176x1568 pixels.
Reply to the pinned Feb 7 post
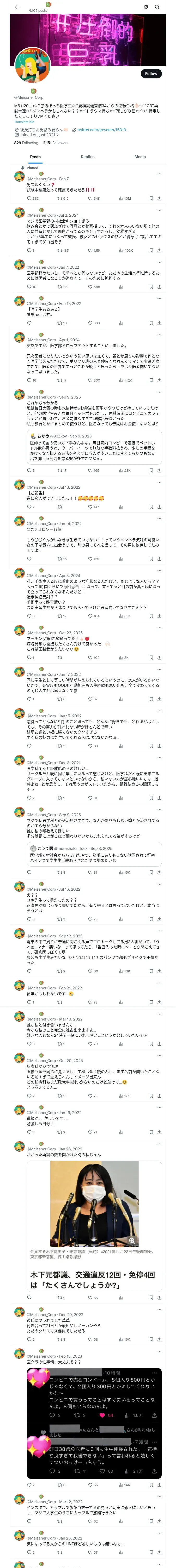pos(29,198)
